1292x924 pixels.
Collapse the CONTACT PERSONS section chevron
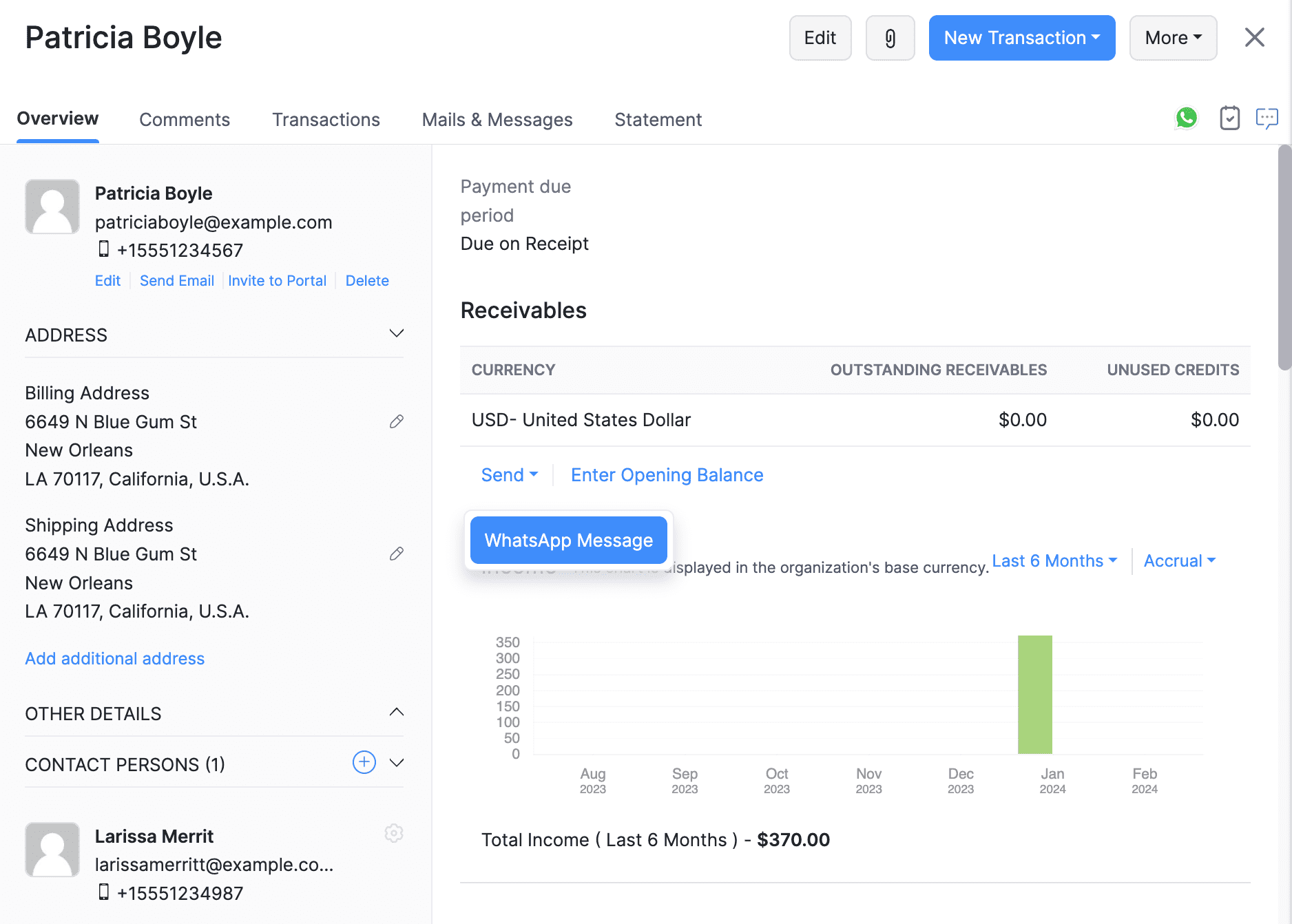[x=397, y=763]
